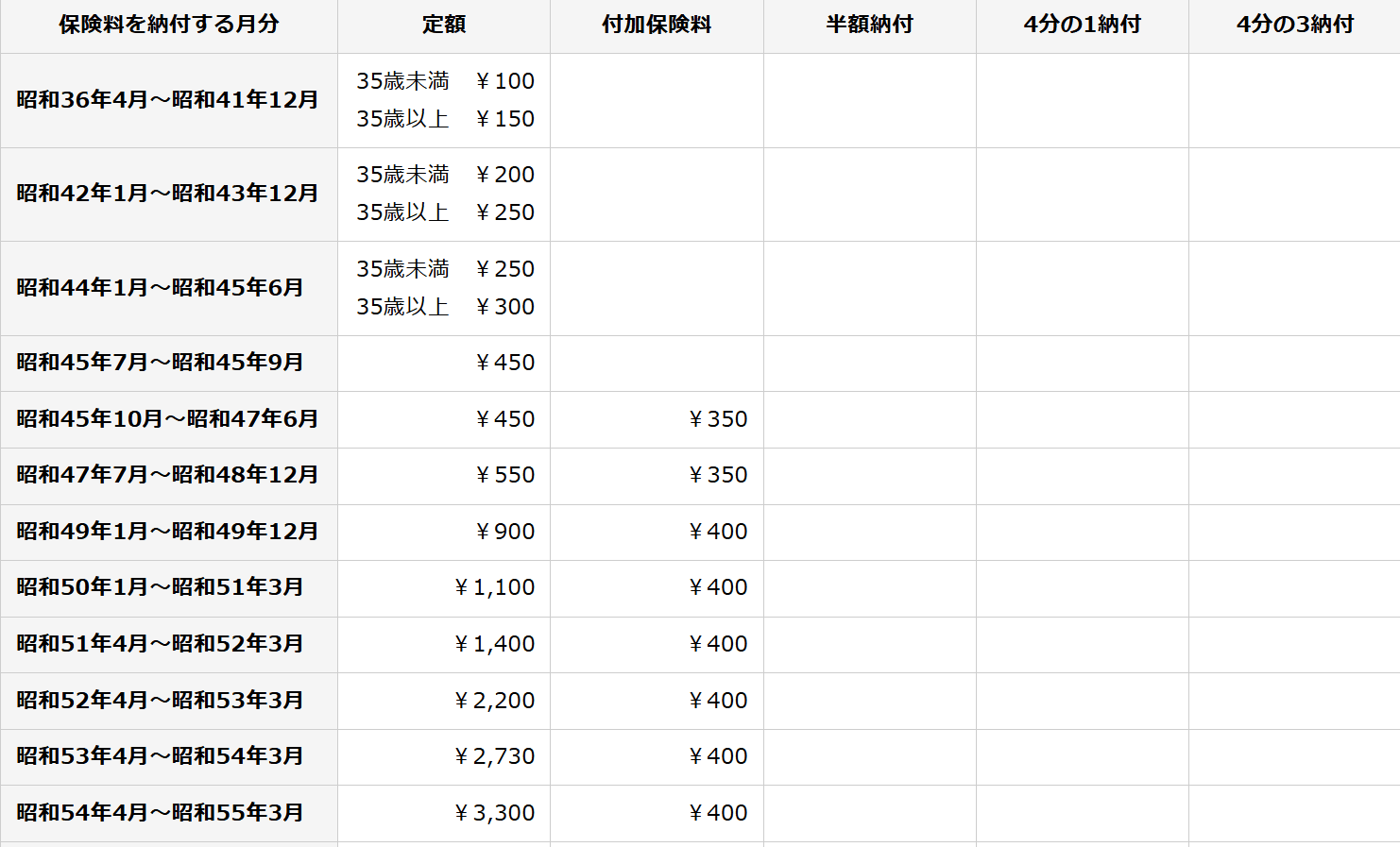
Task: Select the 昭和45年7月～昭和45年9月 row label
Action: tap(160, 363)
